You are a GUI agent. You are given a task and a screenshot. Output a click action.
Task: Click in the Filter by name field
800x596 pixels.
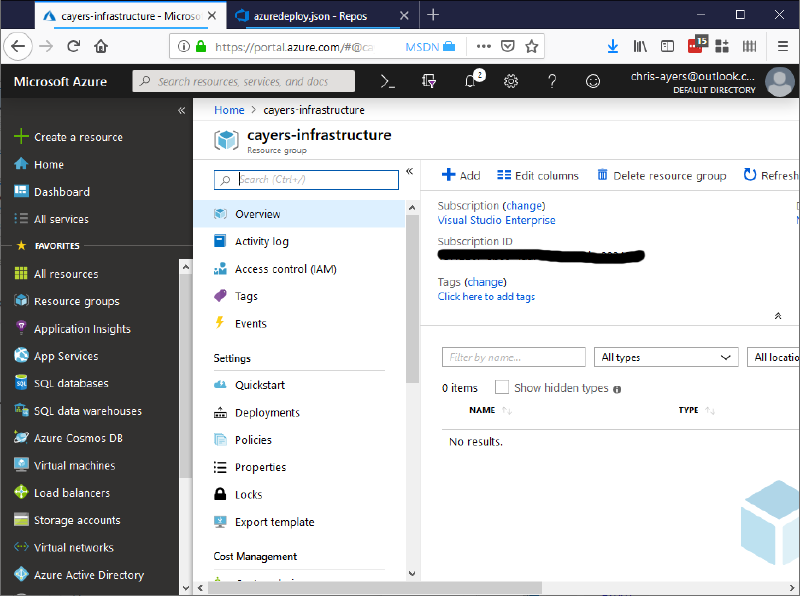pos(514,357)
